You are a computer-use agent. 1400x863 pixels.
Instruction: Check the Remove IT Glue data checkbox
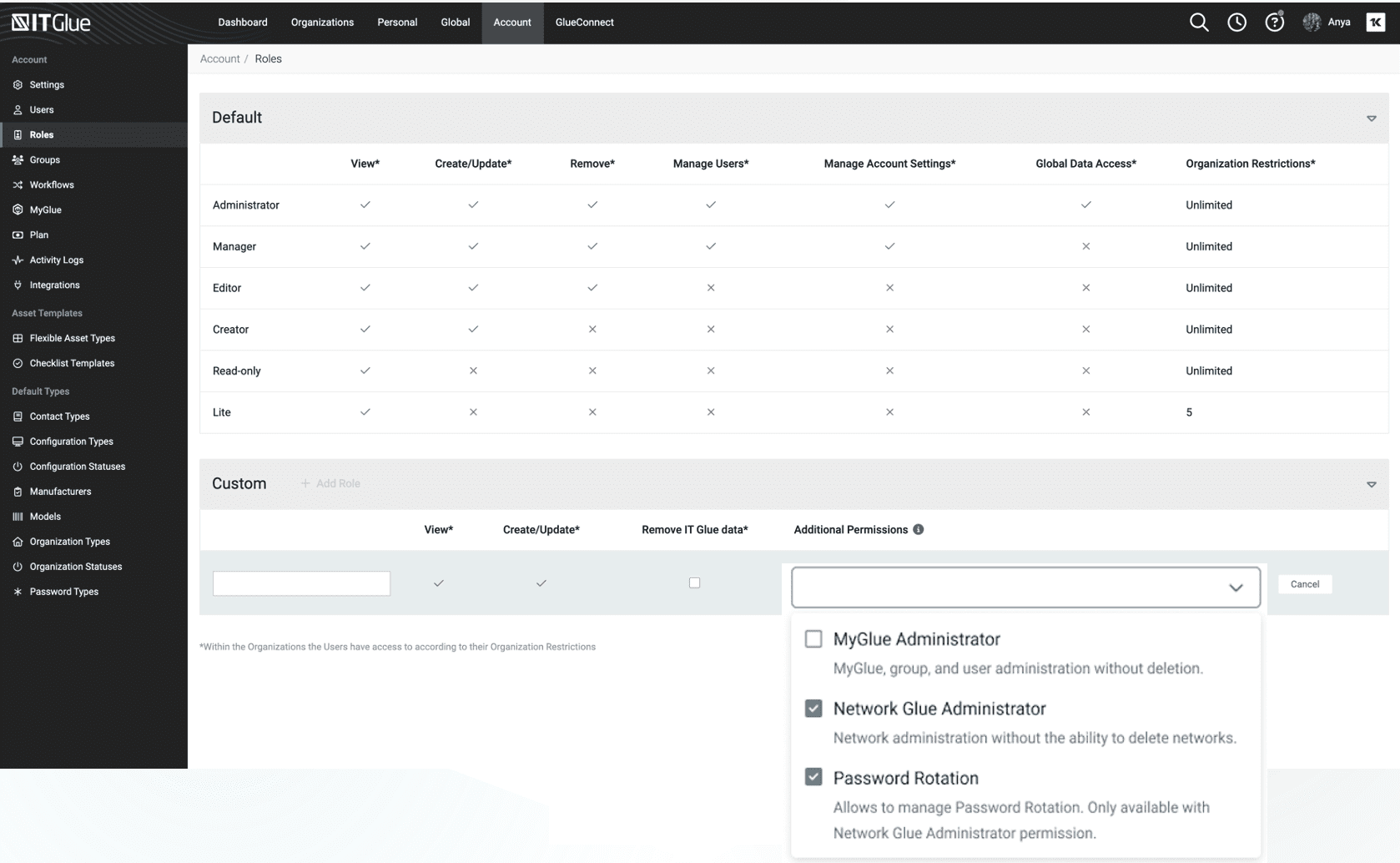tap(694, 583)
